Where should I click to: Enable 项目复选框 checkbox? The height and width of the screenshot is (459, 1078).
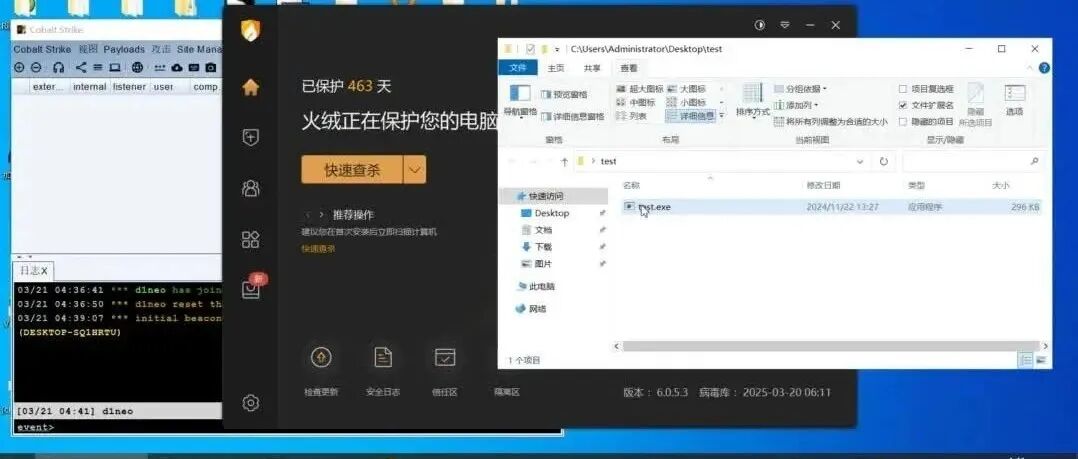903,89
